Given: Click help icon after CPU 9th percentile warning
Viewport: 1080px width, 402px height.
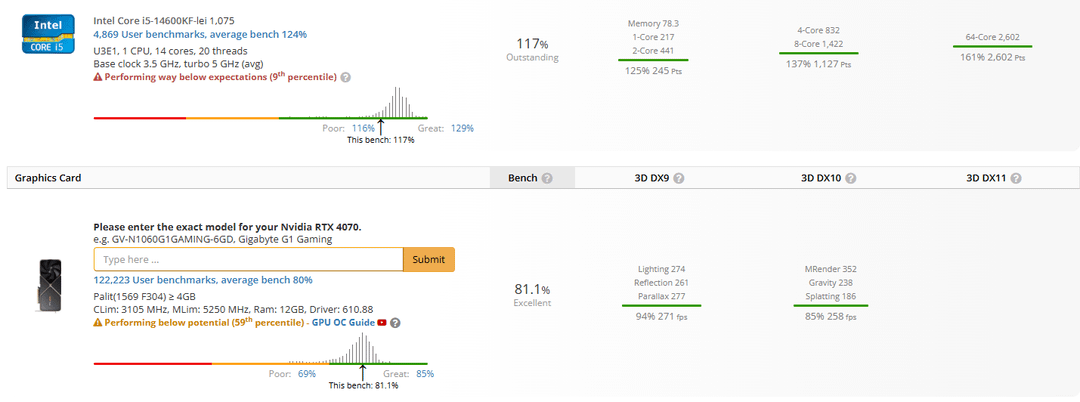Looking at the screenshot, I should coord(346,78).
